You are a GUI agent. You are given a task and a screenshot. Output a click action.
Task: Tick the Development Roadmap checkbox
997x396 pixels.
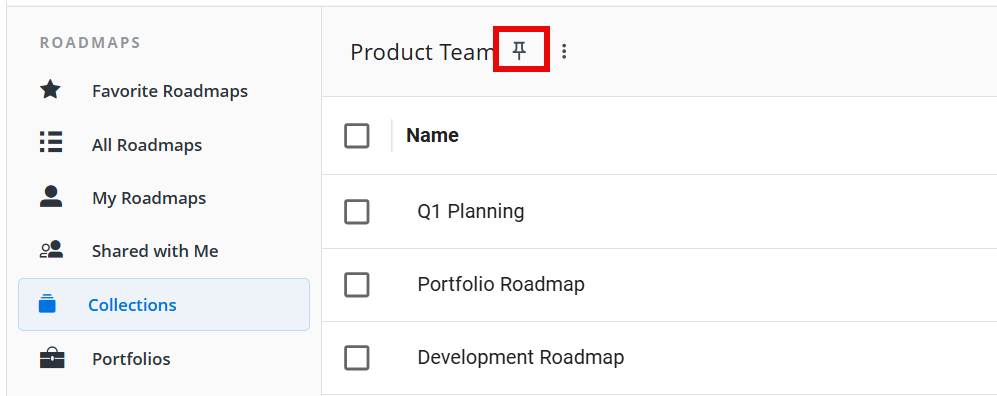357,358
